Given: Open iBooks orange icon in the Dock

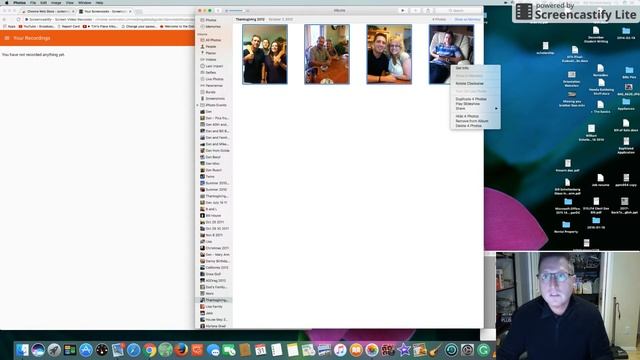Looking at the screenshot, I should (x=356, y=350).
